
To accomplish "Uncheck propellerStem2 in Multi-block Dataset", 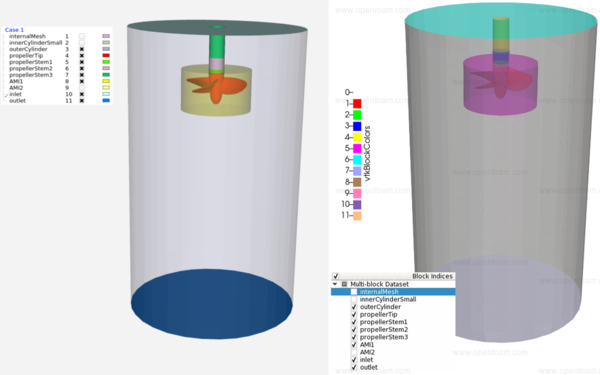I will pos(354,330).
